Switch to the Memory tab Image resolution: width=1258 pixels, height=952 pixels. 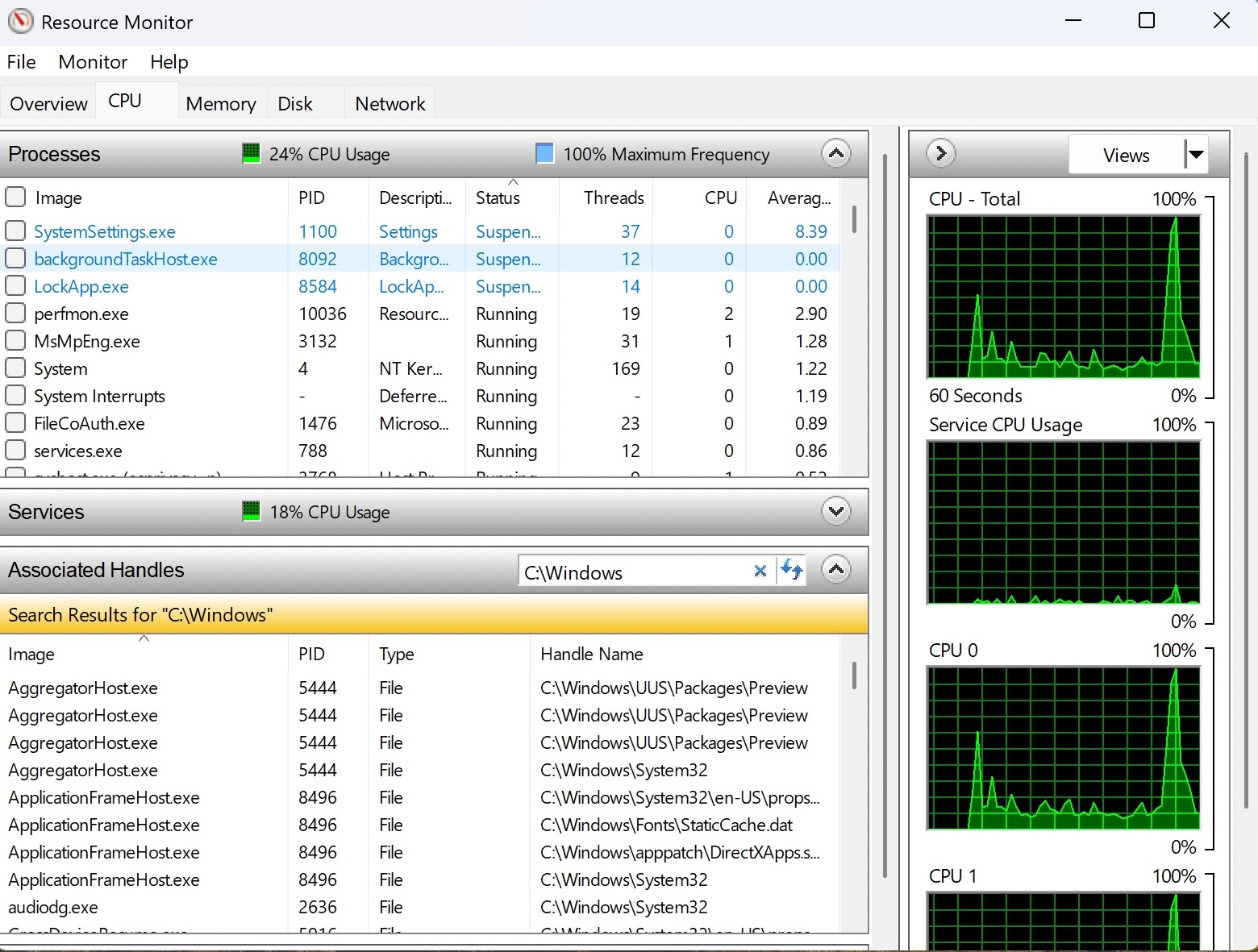point(220,102)
